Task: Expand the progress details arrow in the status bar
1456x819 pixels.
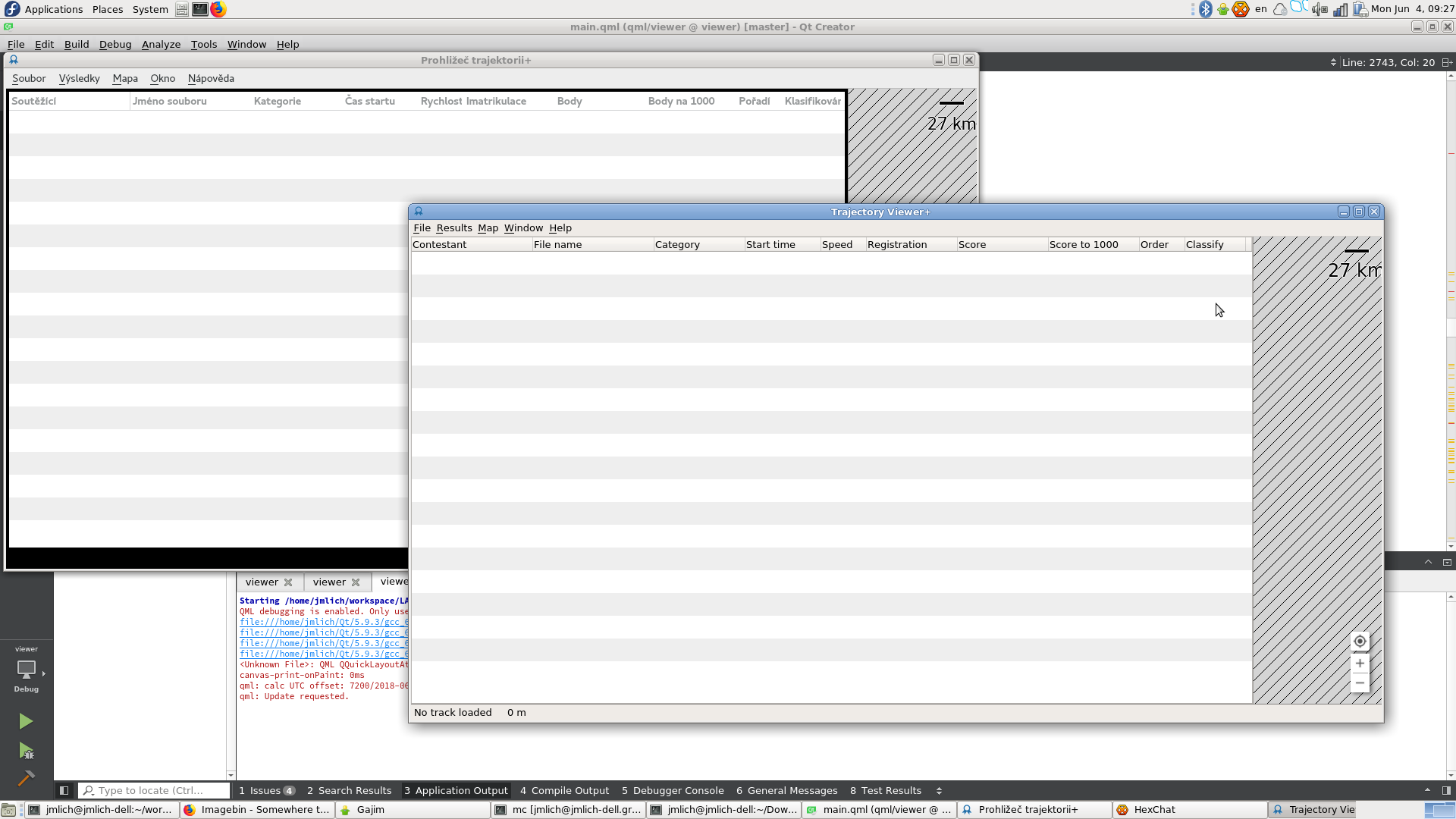Action: (1427, 790)
